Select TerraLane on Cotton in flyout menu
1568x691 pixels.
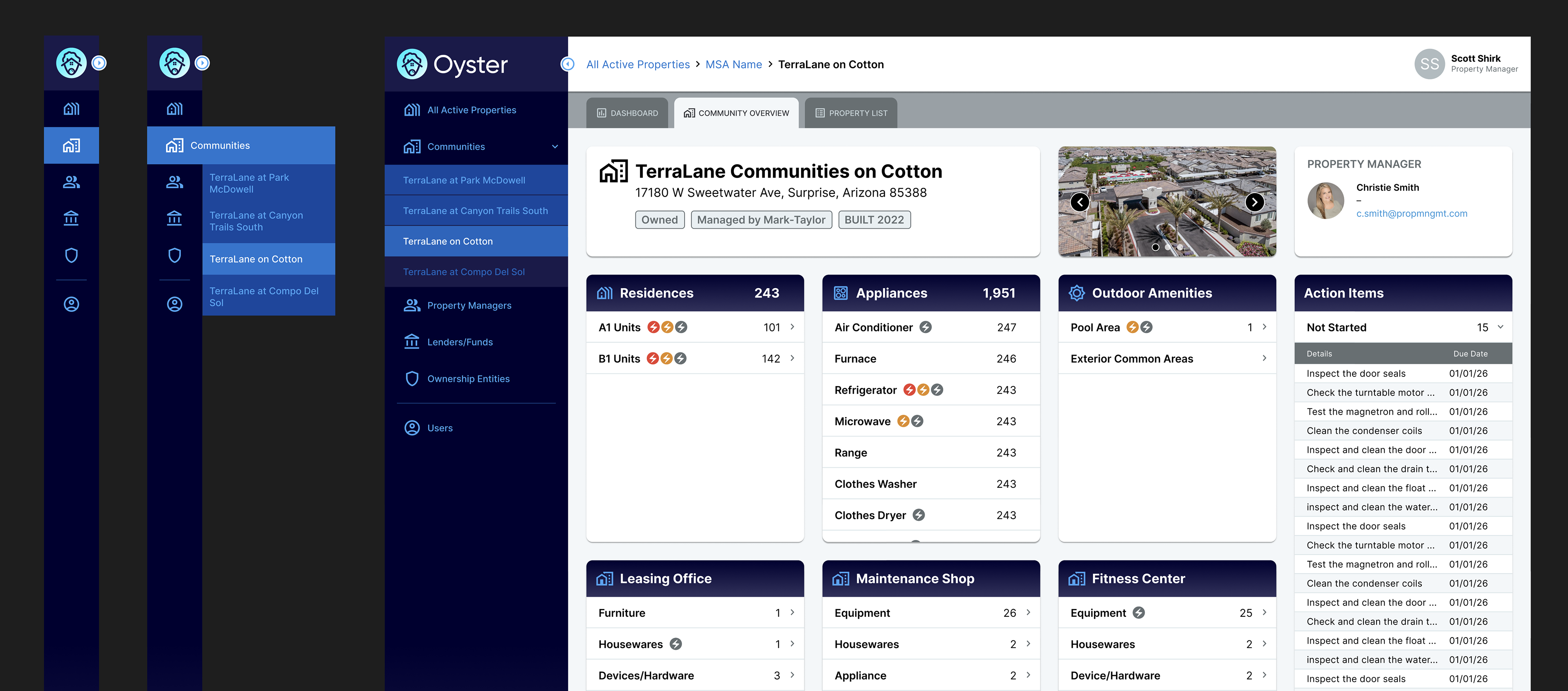click(x=268, y=259)
